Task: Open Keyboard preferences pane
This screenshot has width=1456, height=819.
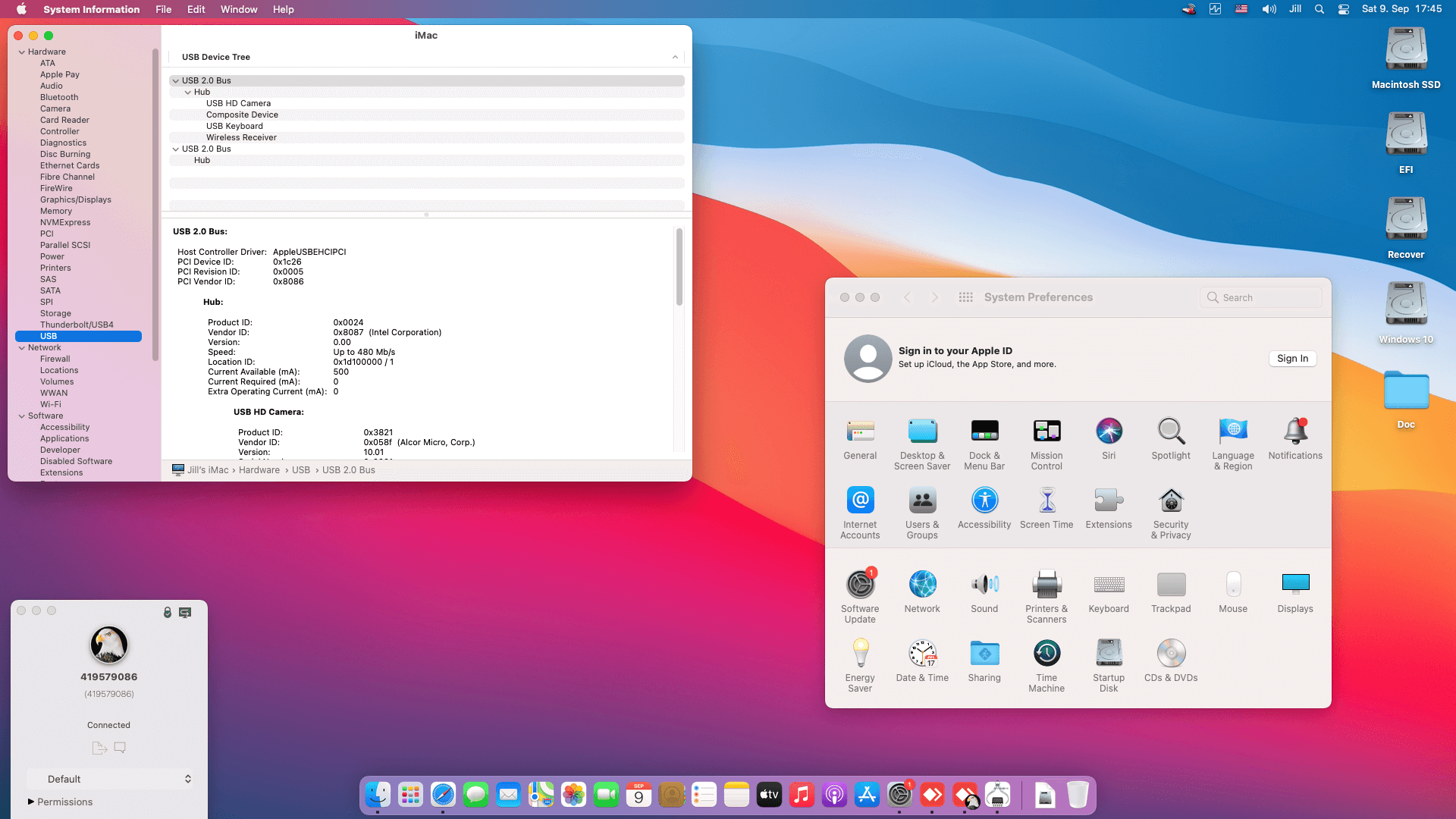Action: 1109,592
